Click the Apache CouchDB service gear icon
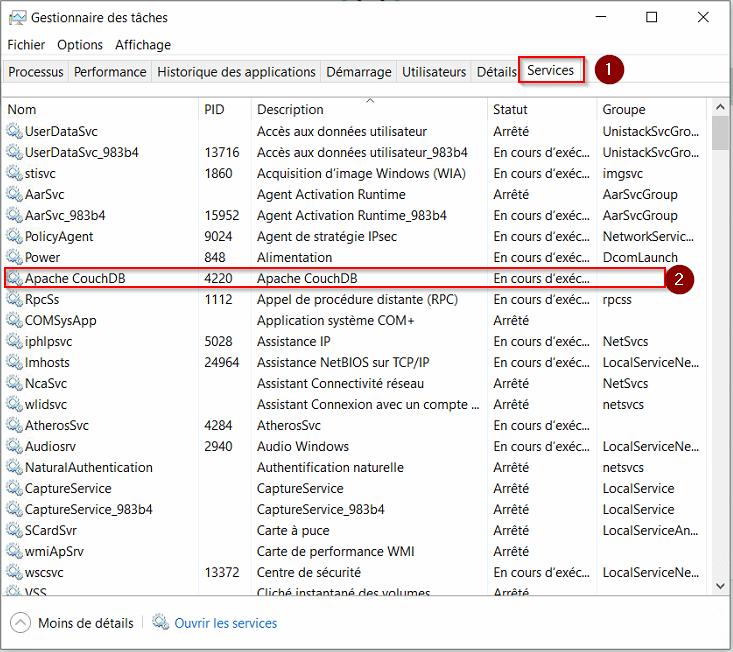The height and width of the screenshot is (652, 733). 14,278
